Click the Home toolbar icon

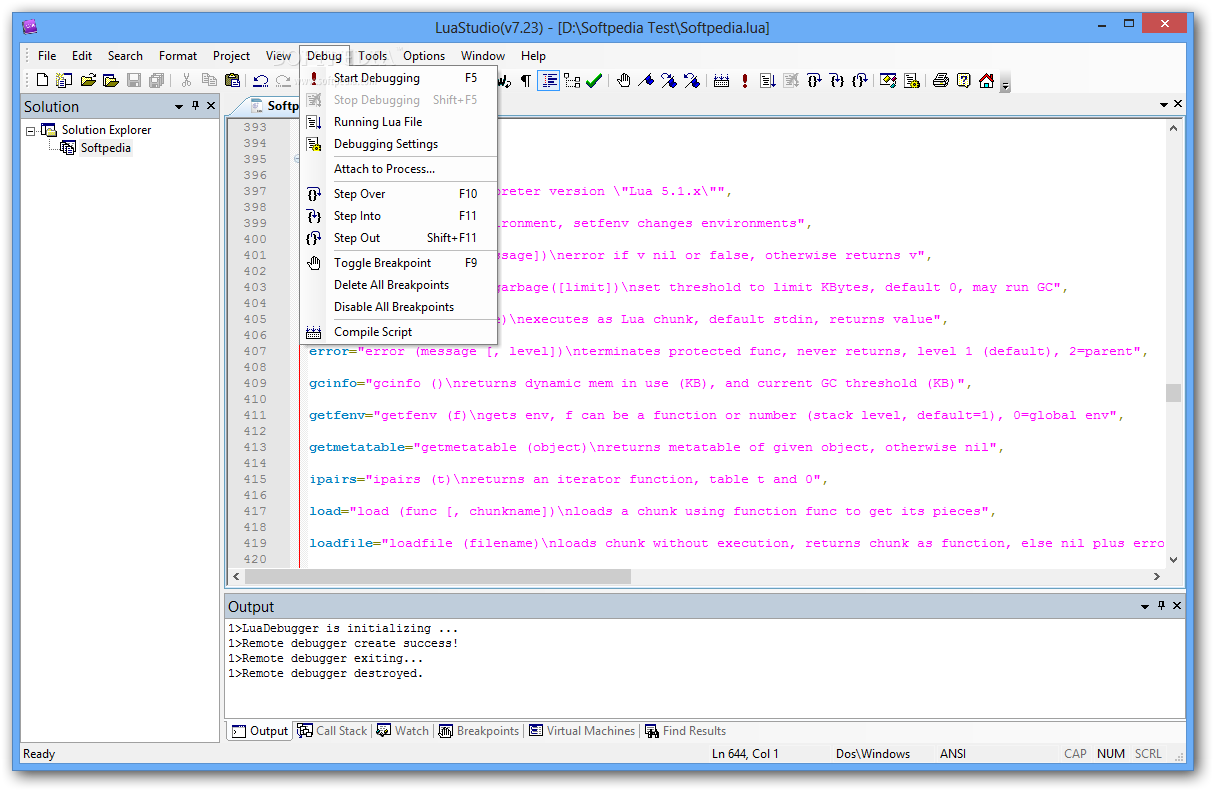986,80
